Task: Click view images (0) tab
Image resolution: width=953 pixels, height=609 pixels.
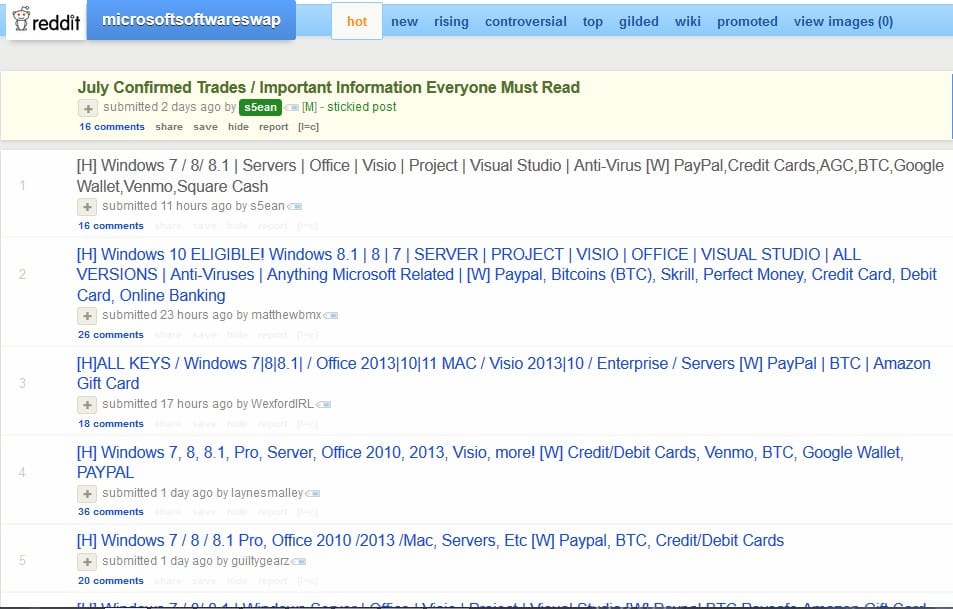Action: (843, 21)
